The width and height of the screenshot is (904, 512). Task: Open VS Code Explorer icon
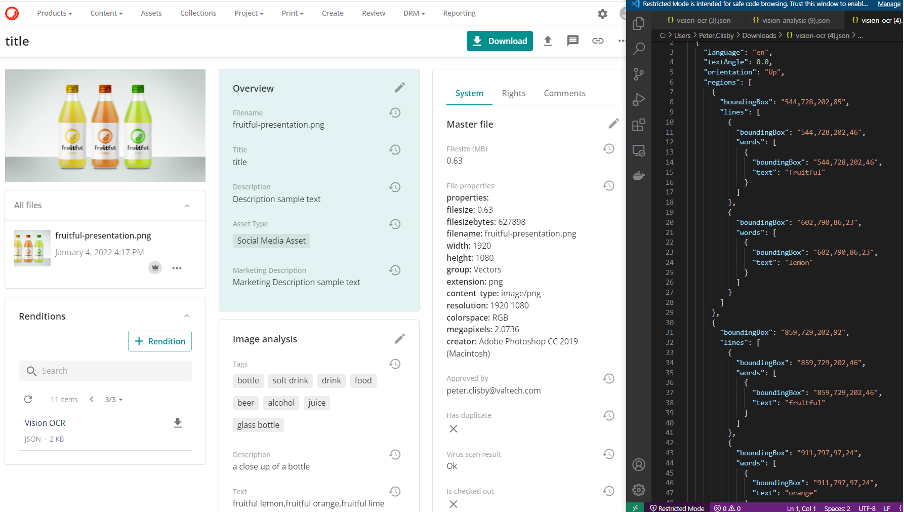pos(639,23)
